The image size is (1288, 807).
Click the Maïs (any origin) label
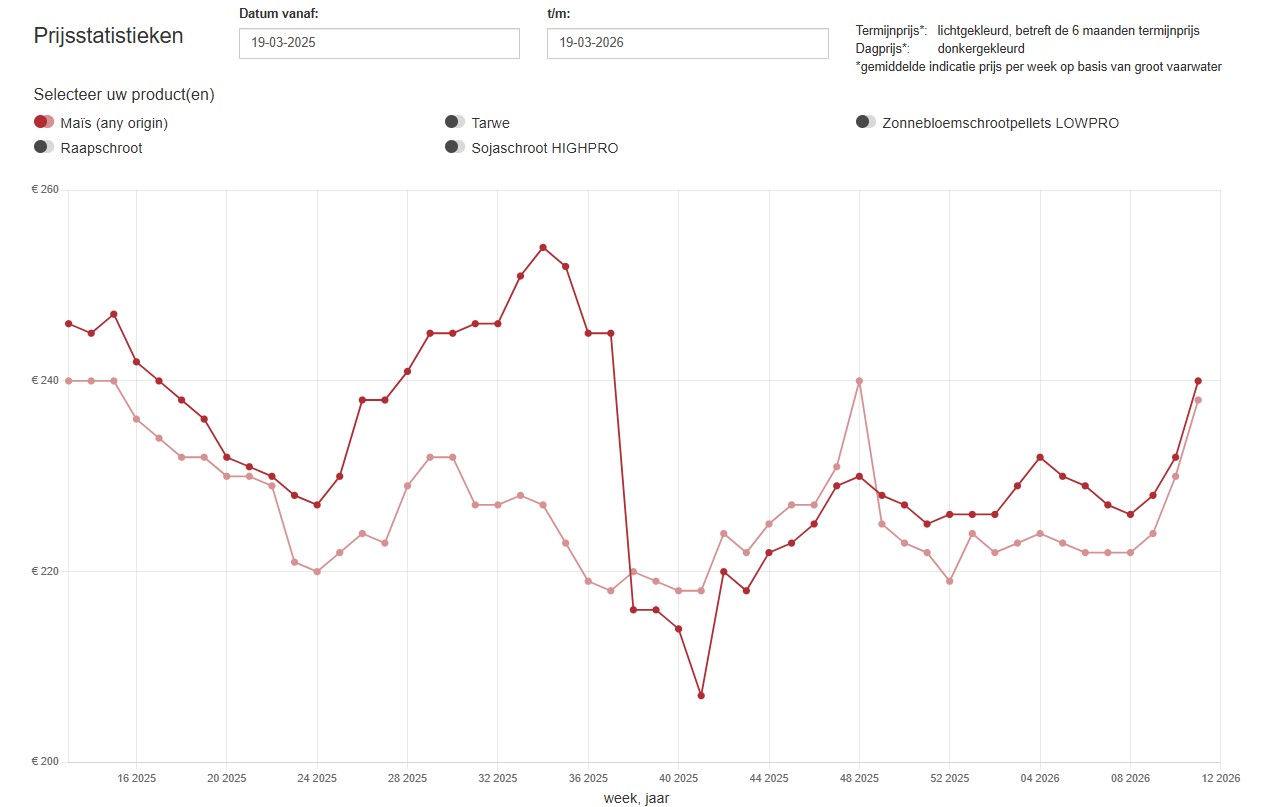114,123
